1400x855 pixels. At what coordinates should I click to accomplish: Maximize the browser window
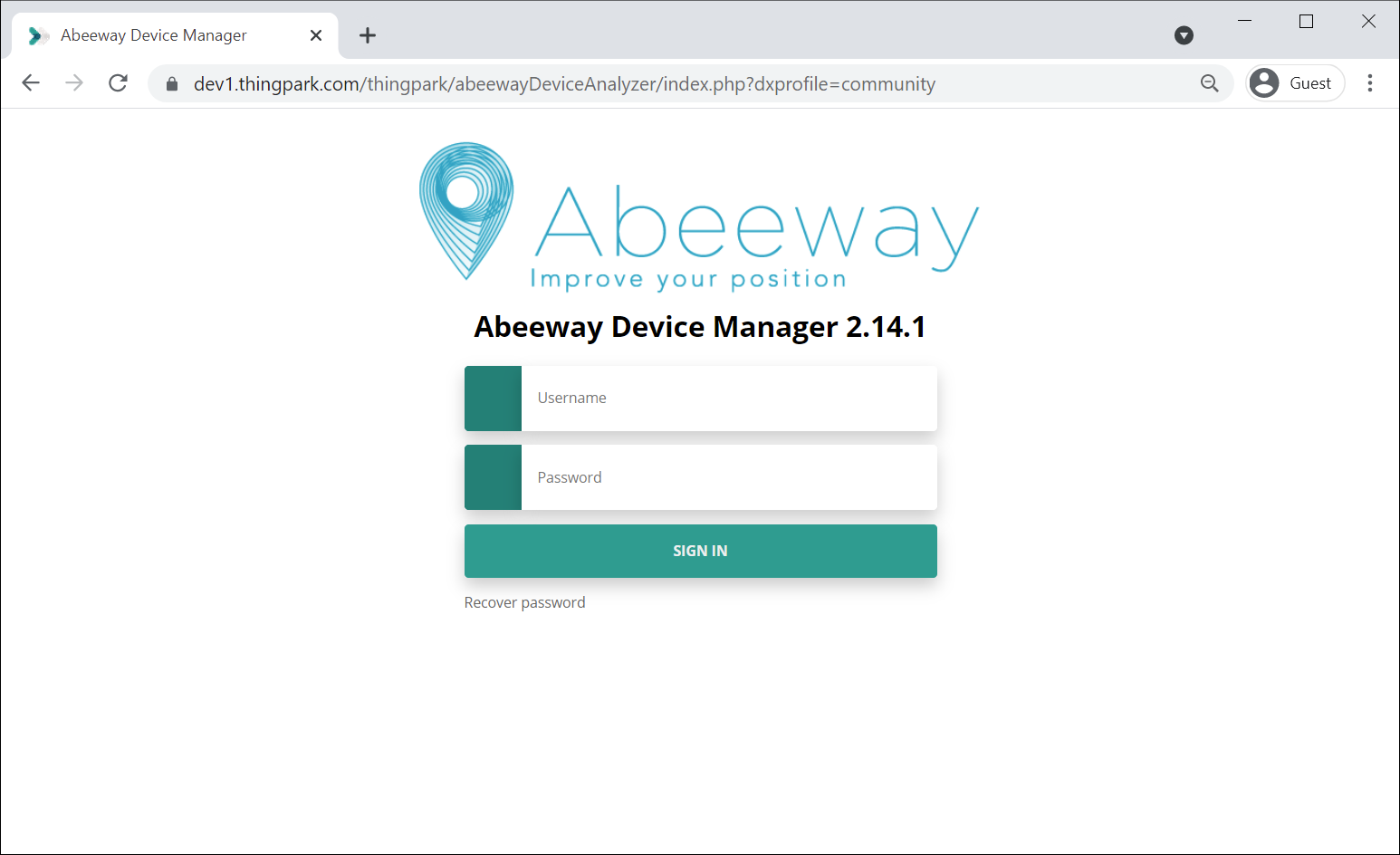(1306, 21)
